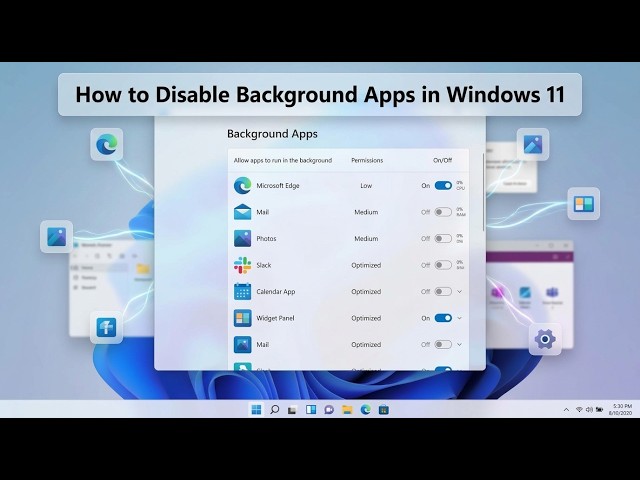Click the volume speaker icon in the tray
The width and height of the screenshot is (640, 480).
click(x=589, y=409)
